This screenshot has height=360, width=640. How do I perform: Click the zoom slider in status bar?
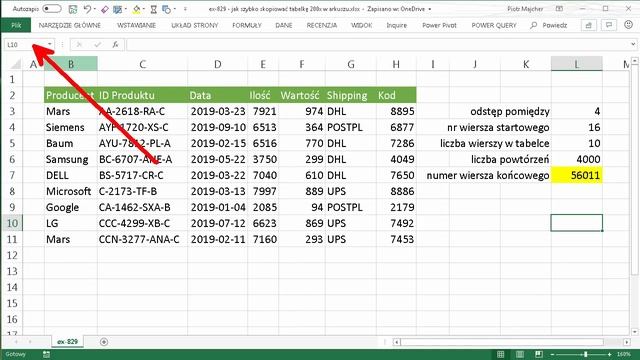[x=585, y=354]
